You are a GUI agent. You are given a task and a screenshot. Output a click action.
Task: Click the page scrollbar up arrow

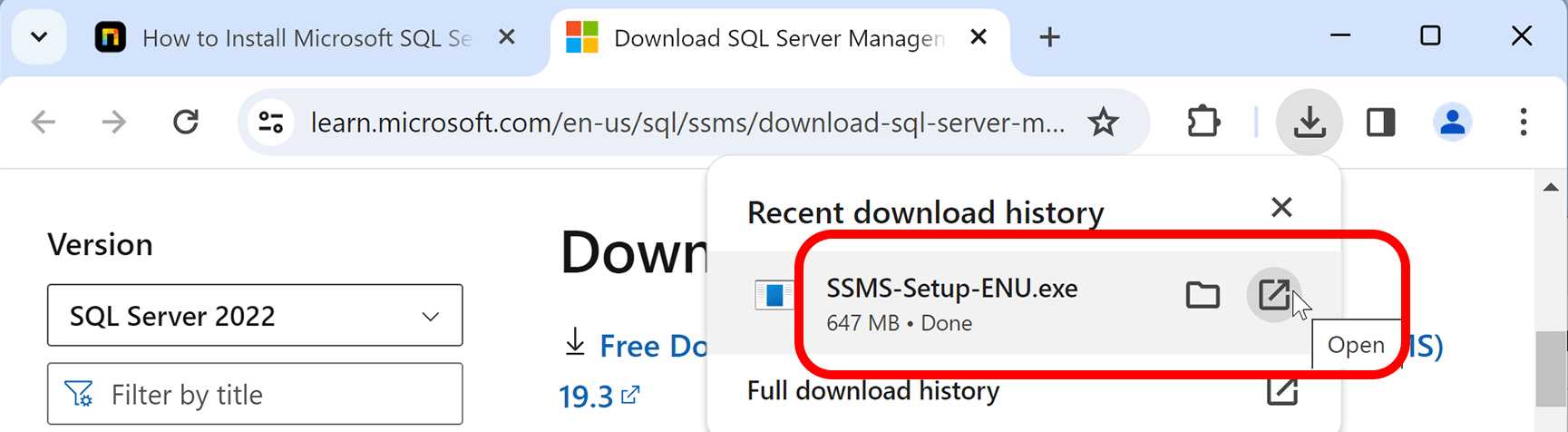click(x=1551, y=188)
